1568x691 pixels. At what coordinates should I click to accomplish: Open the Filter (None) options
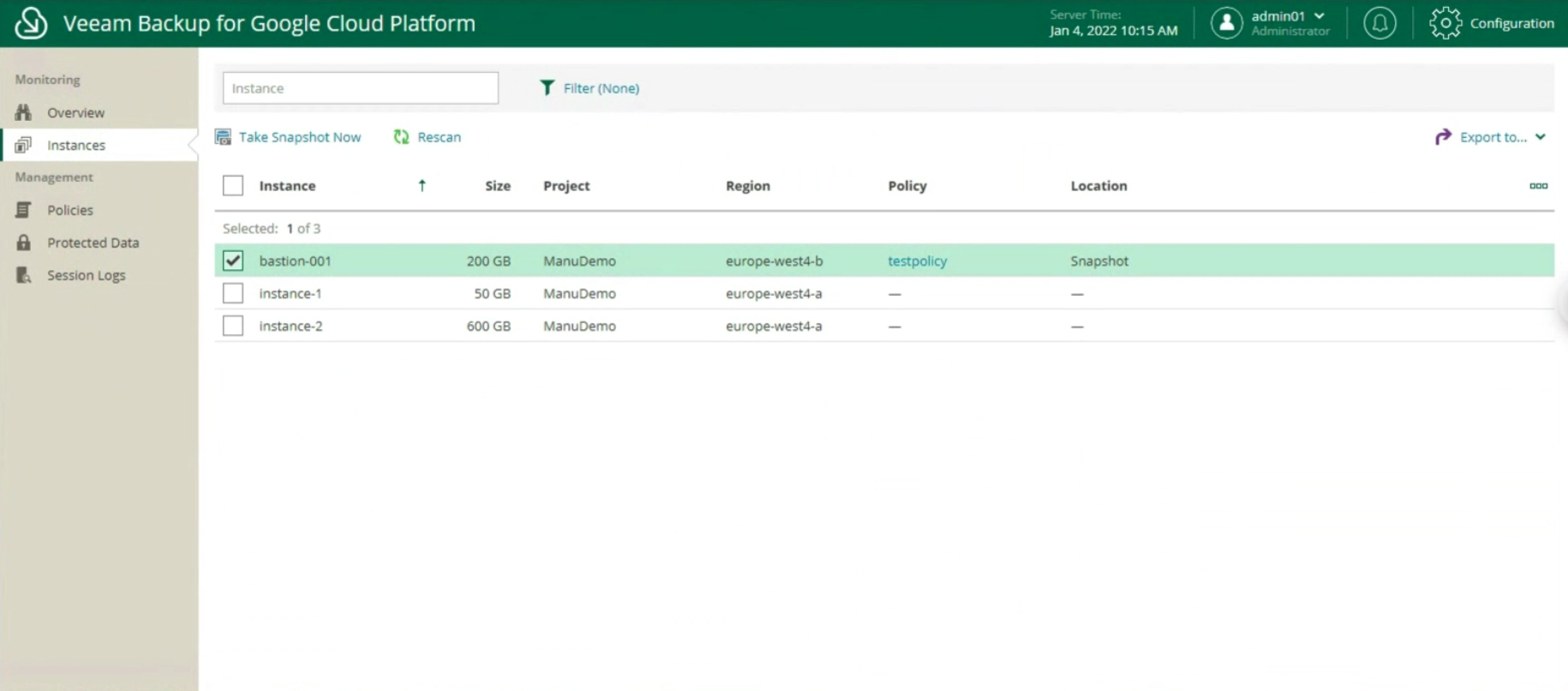coord(601,88)
